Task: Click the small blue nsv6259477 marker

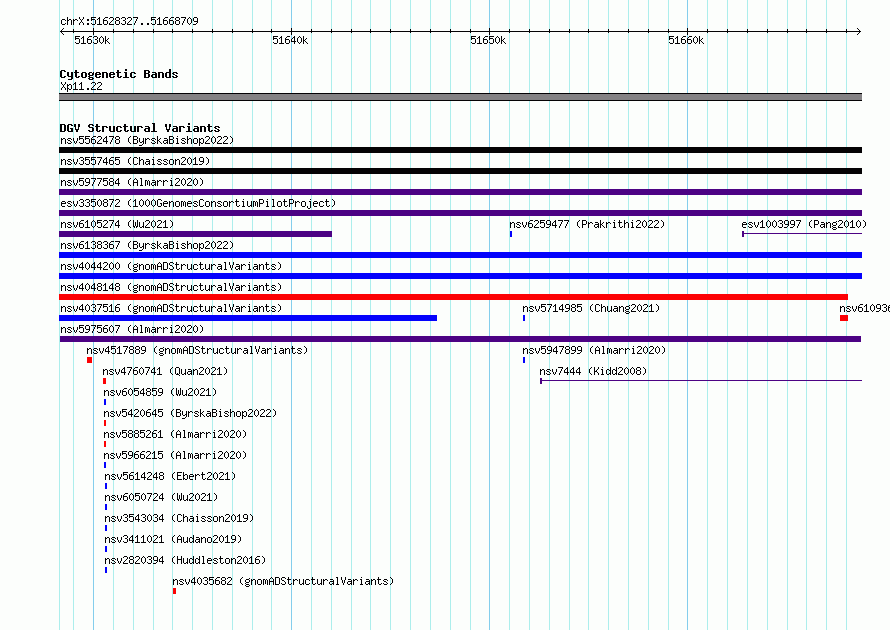Action: coord(511,234)
